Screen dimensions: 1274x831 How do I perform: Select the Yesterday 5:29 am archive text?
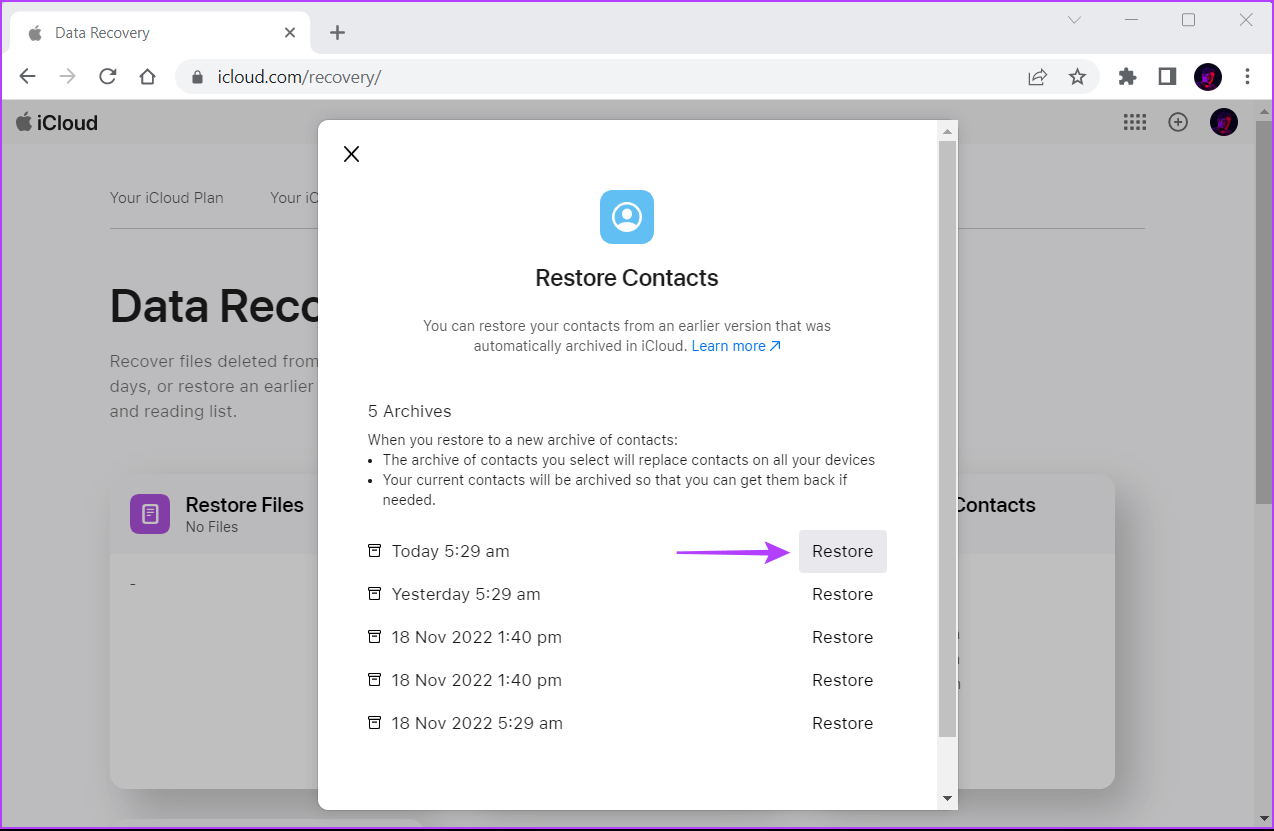click(x=466, y=594)
